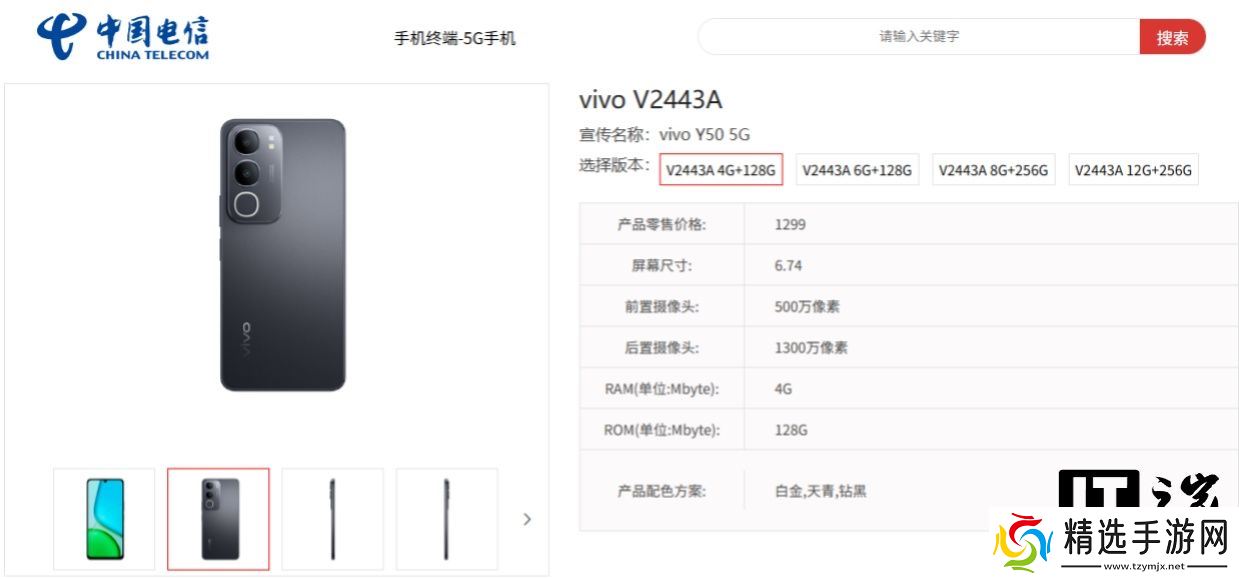Click the China Telecom logo
This screenshot has height=579, width=1239.
click(123, 38)
